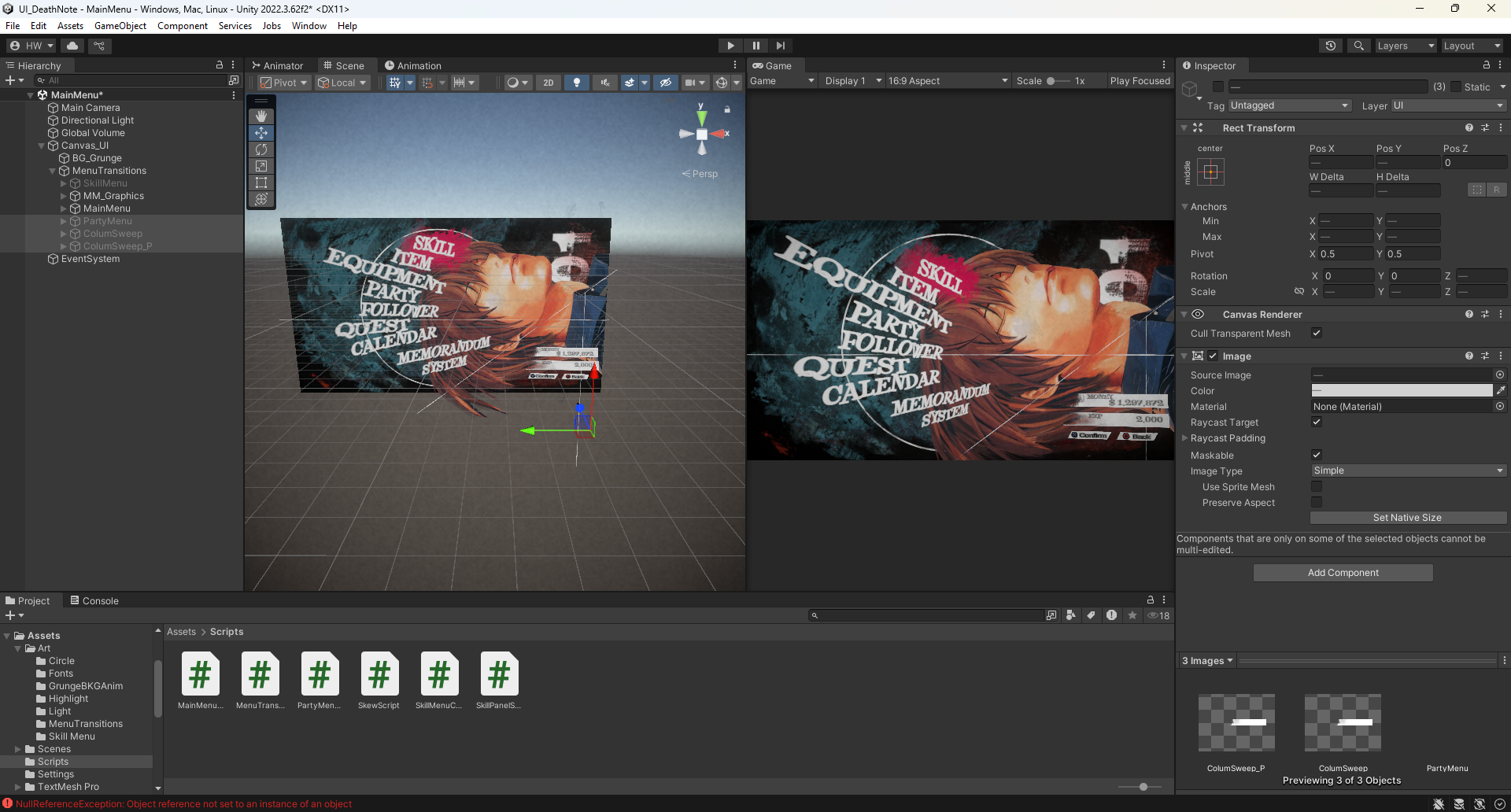This screenshot has height=812, width=1511.
Task: Toggle Image component enabled checkbox
Action: tap(1213, 356)
